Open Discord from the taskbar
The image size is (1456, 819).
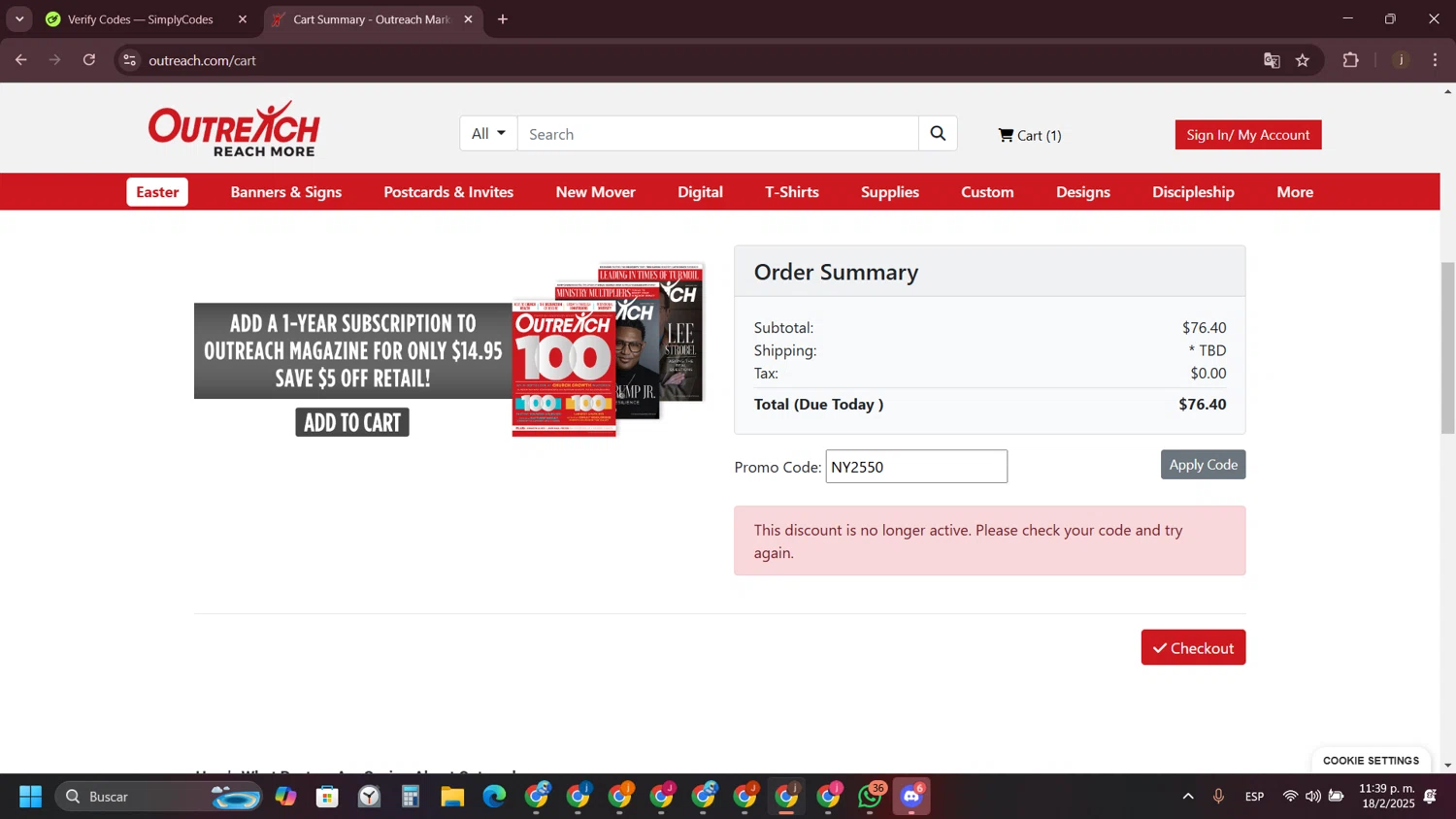tap(911, 797)
